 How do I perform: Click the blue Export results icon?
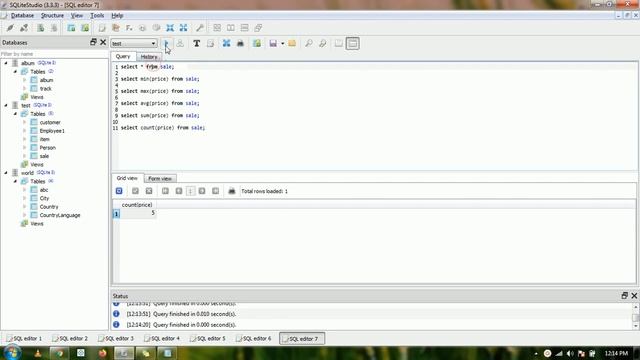226,43
